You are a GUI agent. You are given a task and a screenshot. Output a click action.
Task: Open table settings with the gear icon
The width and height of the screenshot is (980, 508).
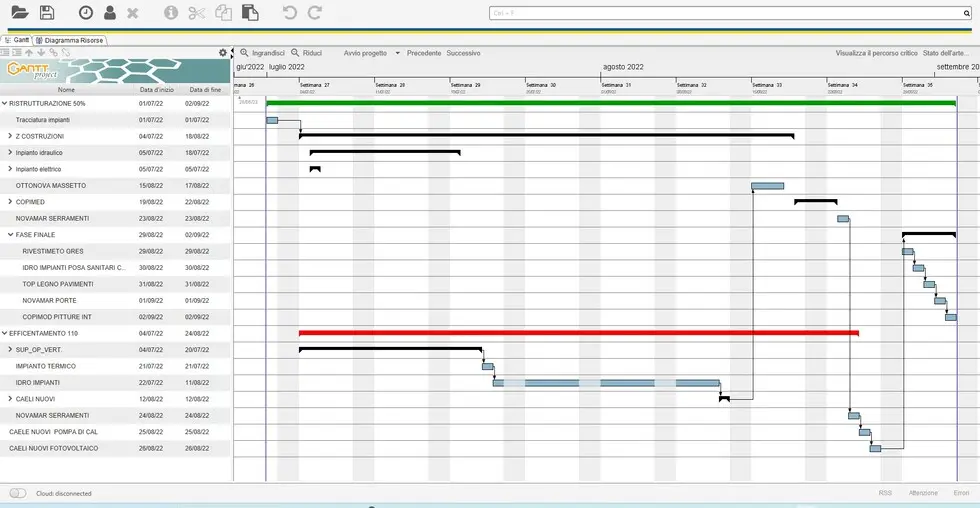(223, 52)
